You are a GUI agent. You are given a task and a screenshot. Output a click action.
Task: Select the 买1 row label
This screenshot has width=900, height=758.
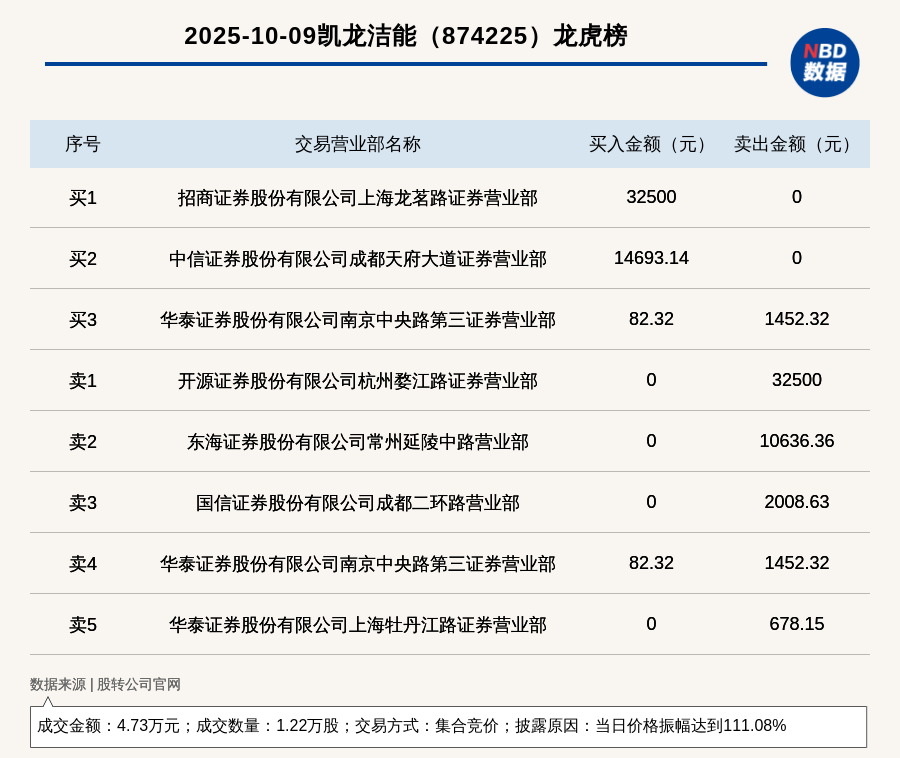tap(82, 198)
